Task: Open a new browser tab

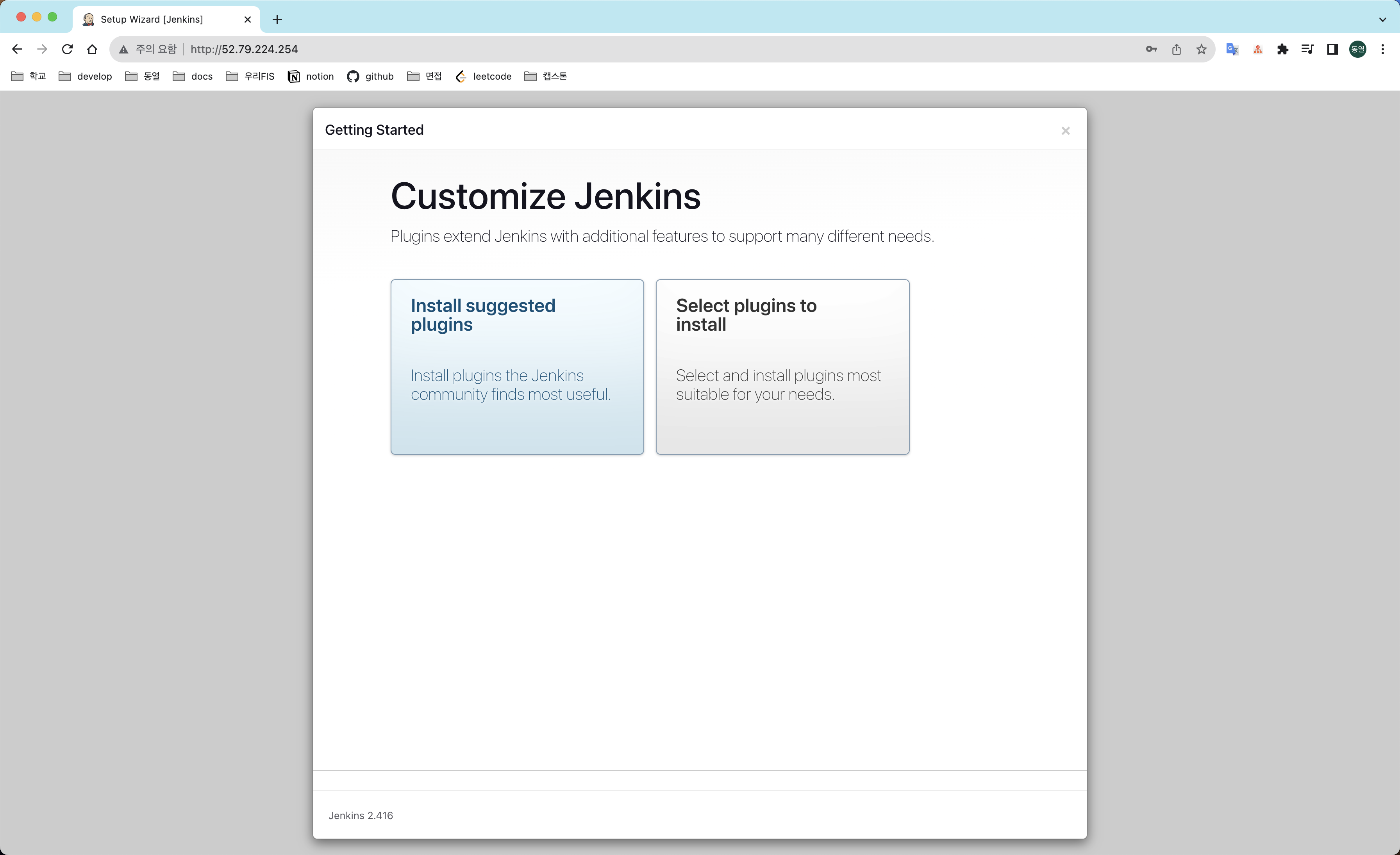Action: coord(277,19)
